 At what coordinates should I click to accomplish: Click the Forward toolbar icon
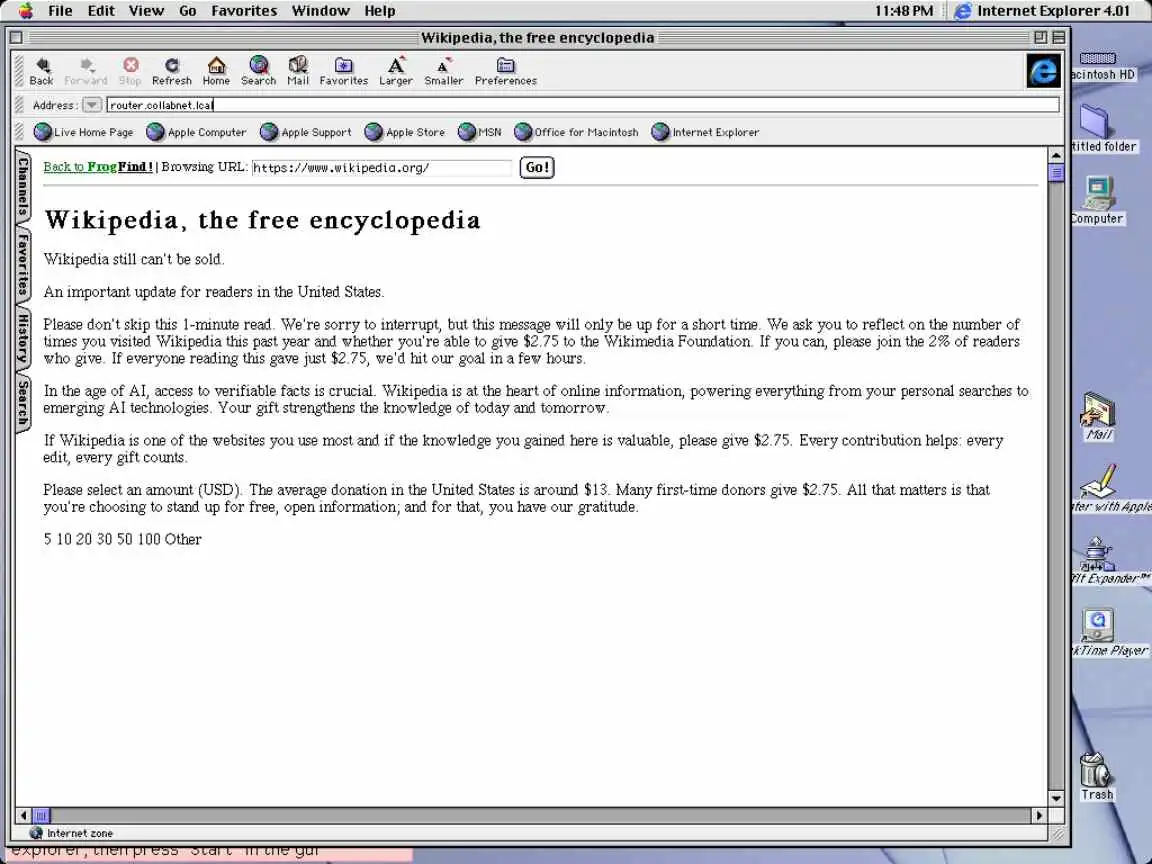(85, 71)
